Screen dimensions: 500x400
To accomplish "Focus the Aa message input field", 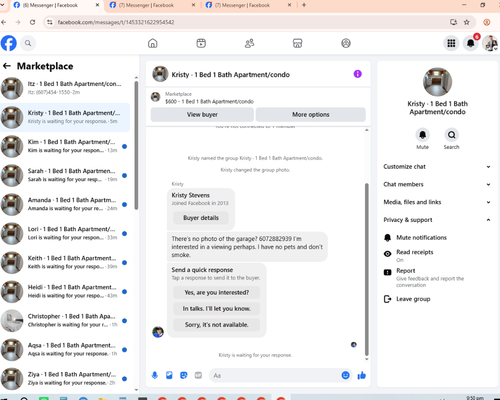I will 275,376.
